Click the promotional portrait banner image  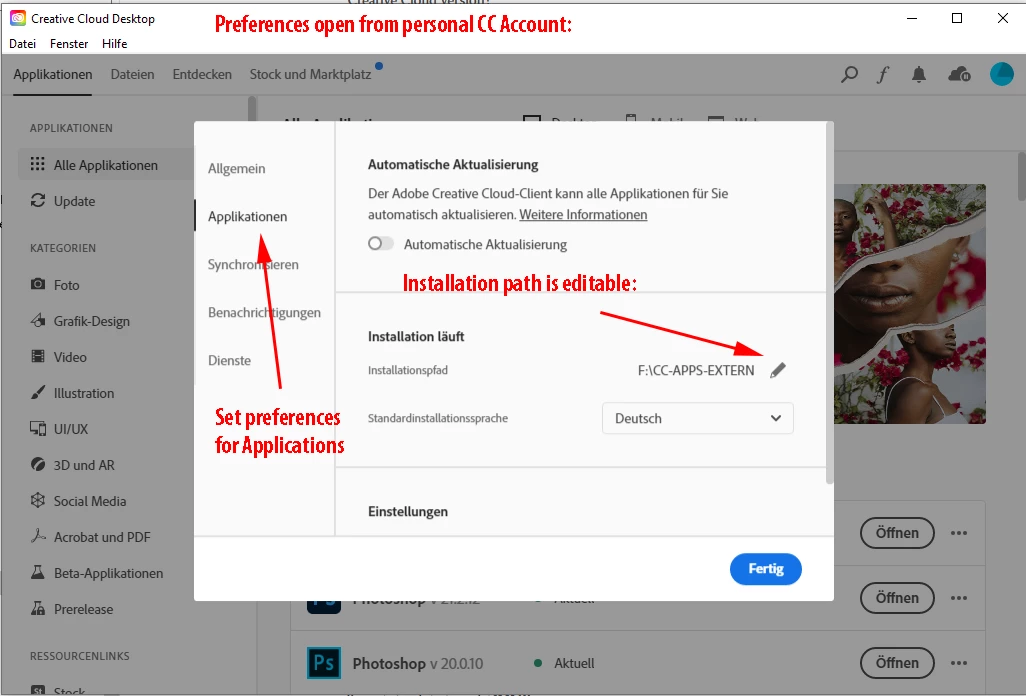click(910, 304)
